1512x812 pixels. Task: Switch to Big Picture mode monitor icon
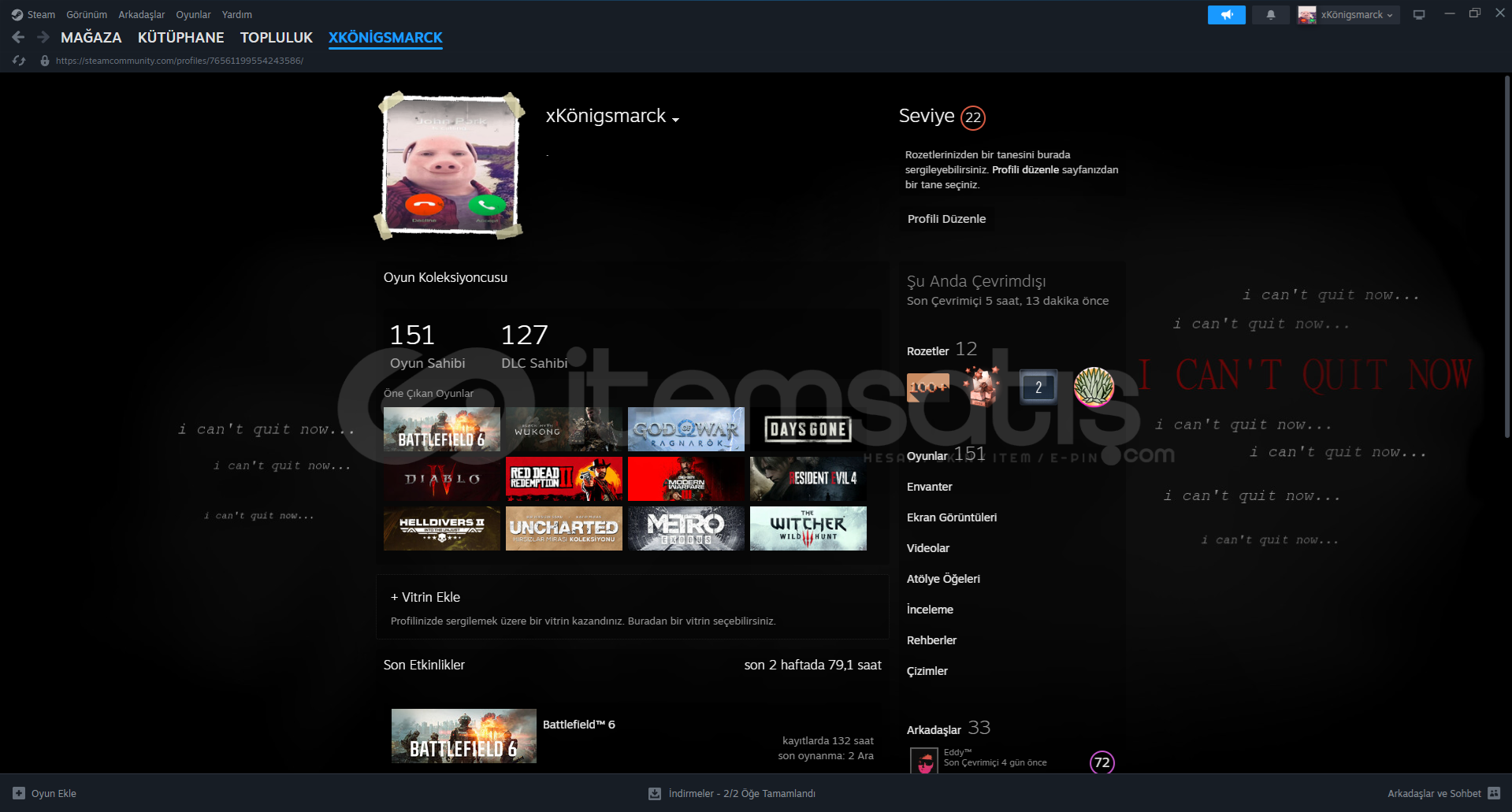click(1419, 15)
